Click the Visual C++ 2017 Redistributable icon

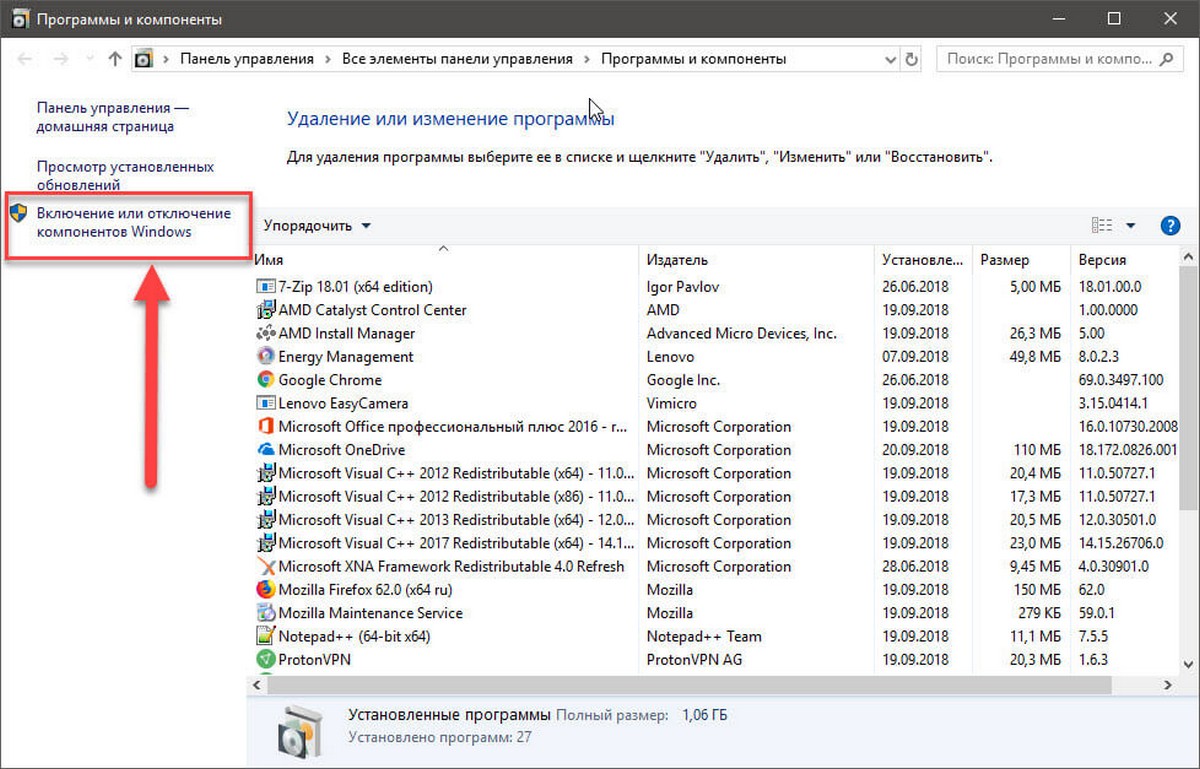(265, 543)
